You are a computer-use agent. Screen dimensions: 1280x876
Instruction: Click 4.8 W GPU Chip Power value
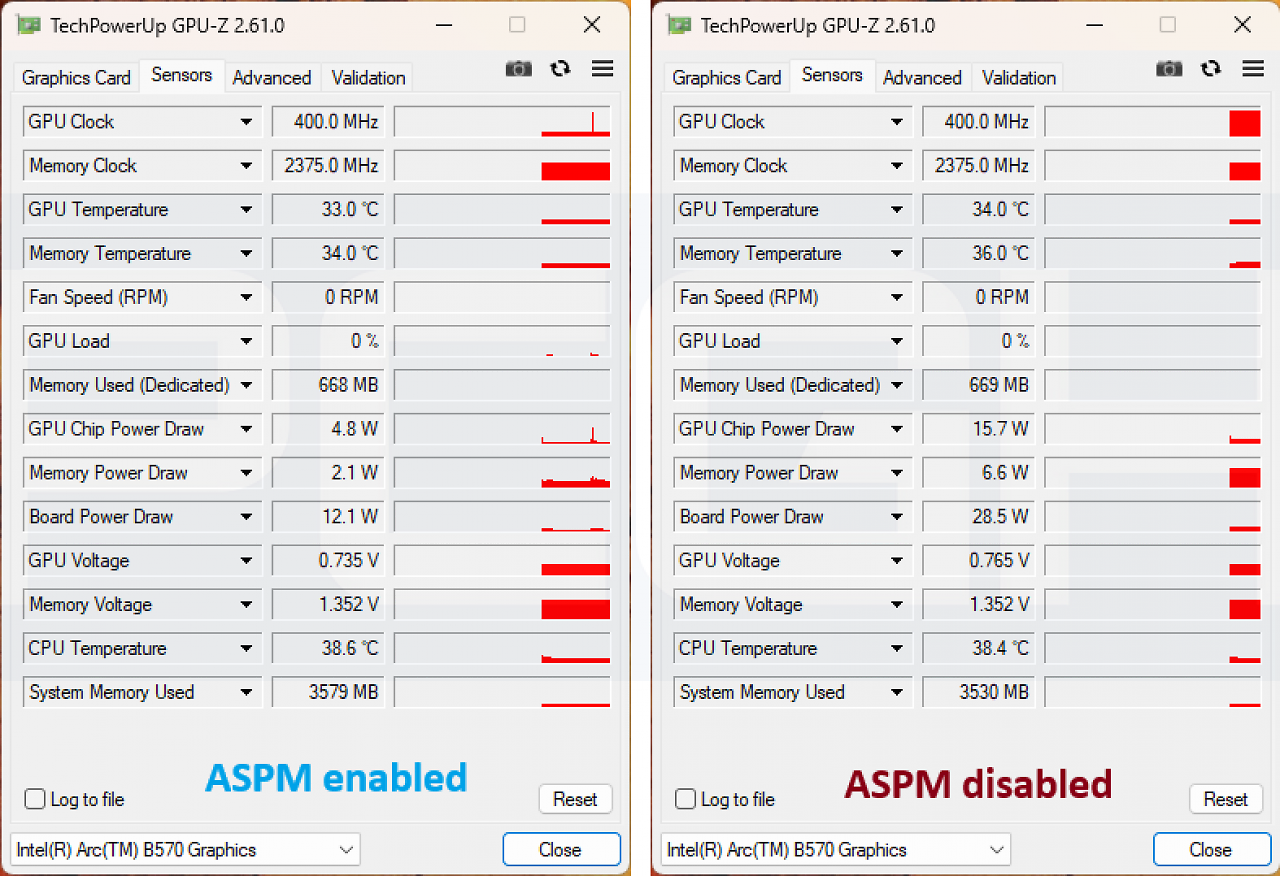click(x=328, y=429)
